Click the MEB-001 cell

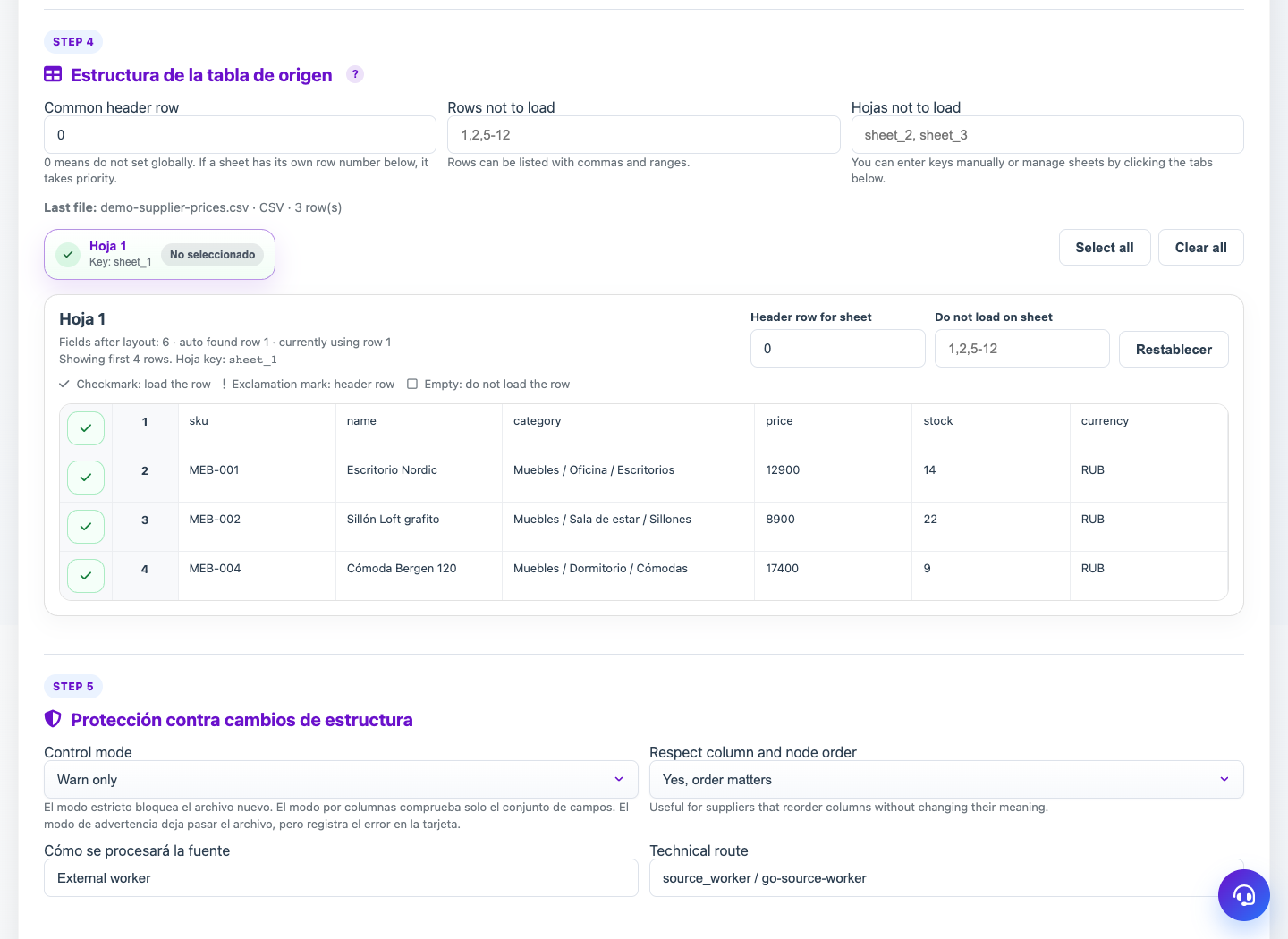click(x=257, y=478)
